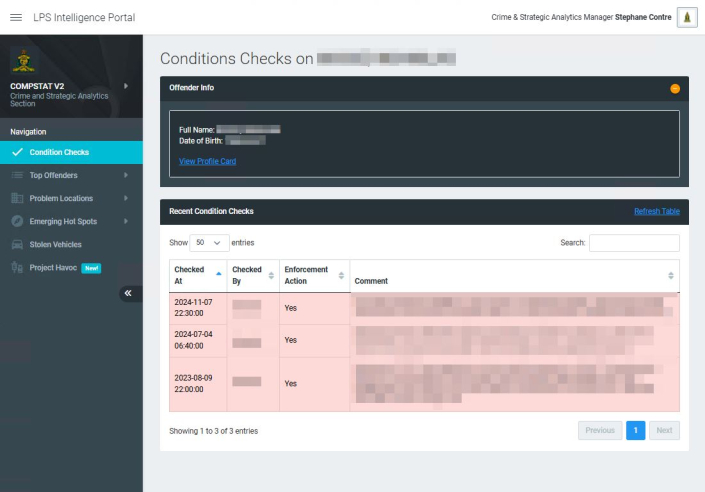
Task: Select Condition Checks in navigation
Action: point(59,152)
